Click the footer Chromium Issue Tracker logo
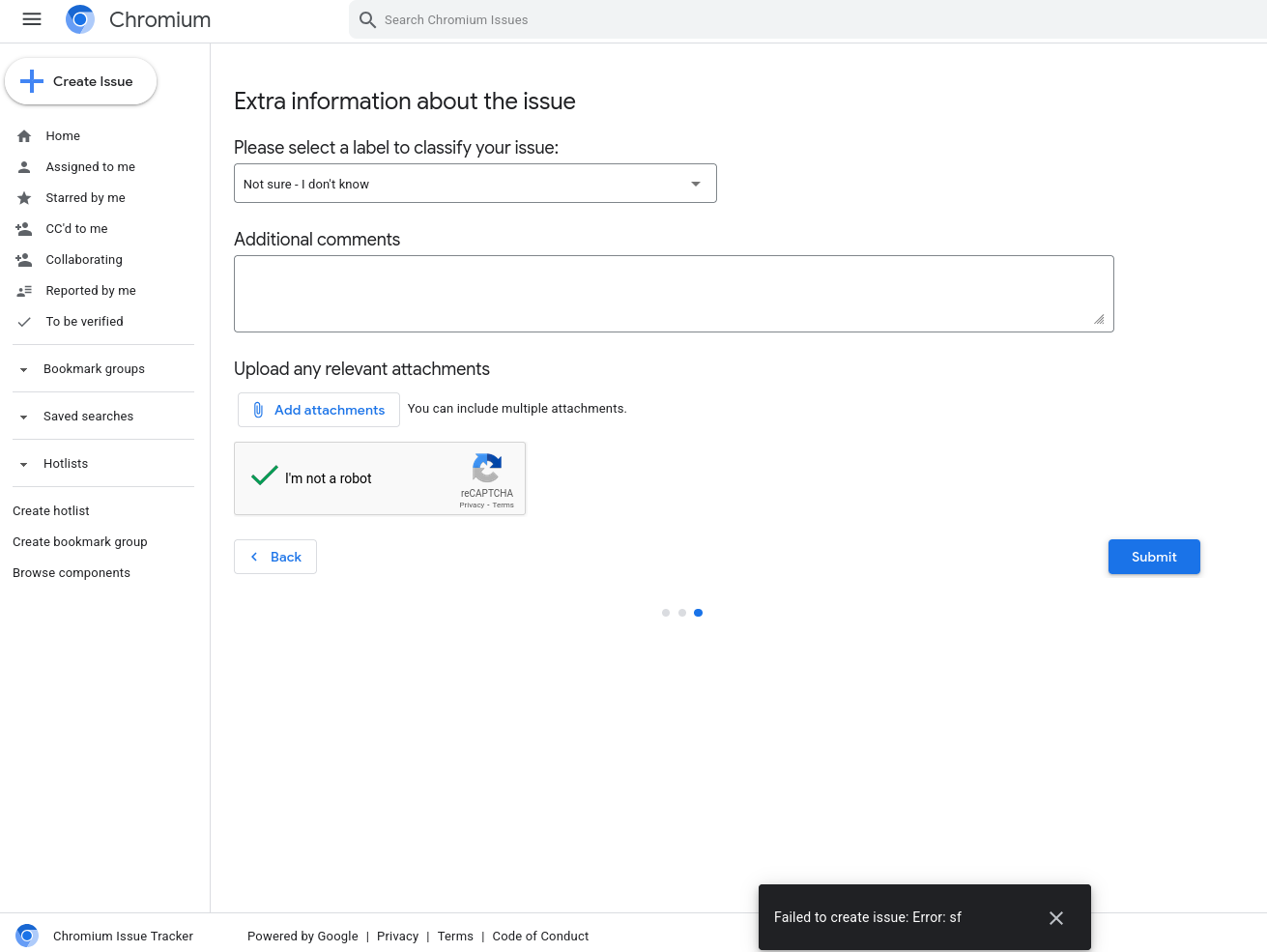The image size is (1267, 952). 27,936
